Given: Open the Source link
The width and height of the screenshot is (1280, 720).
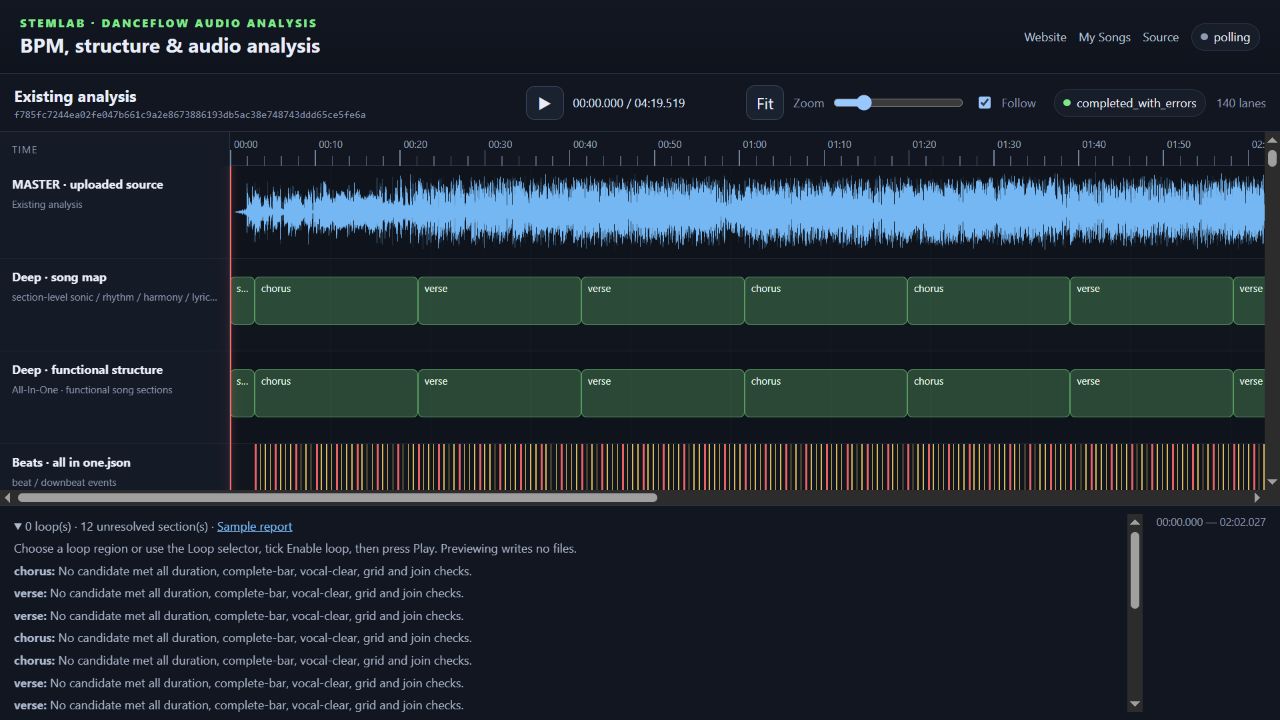Looking at the screenshot, I should tap(1160, 37).
